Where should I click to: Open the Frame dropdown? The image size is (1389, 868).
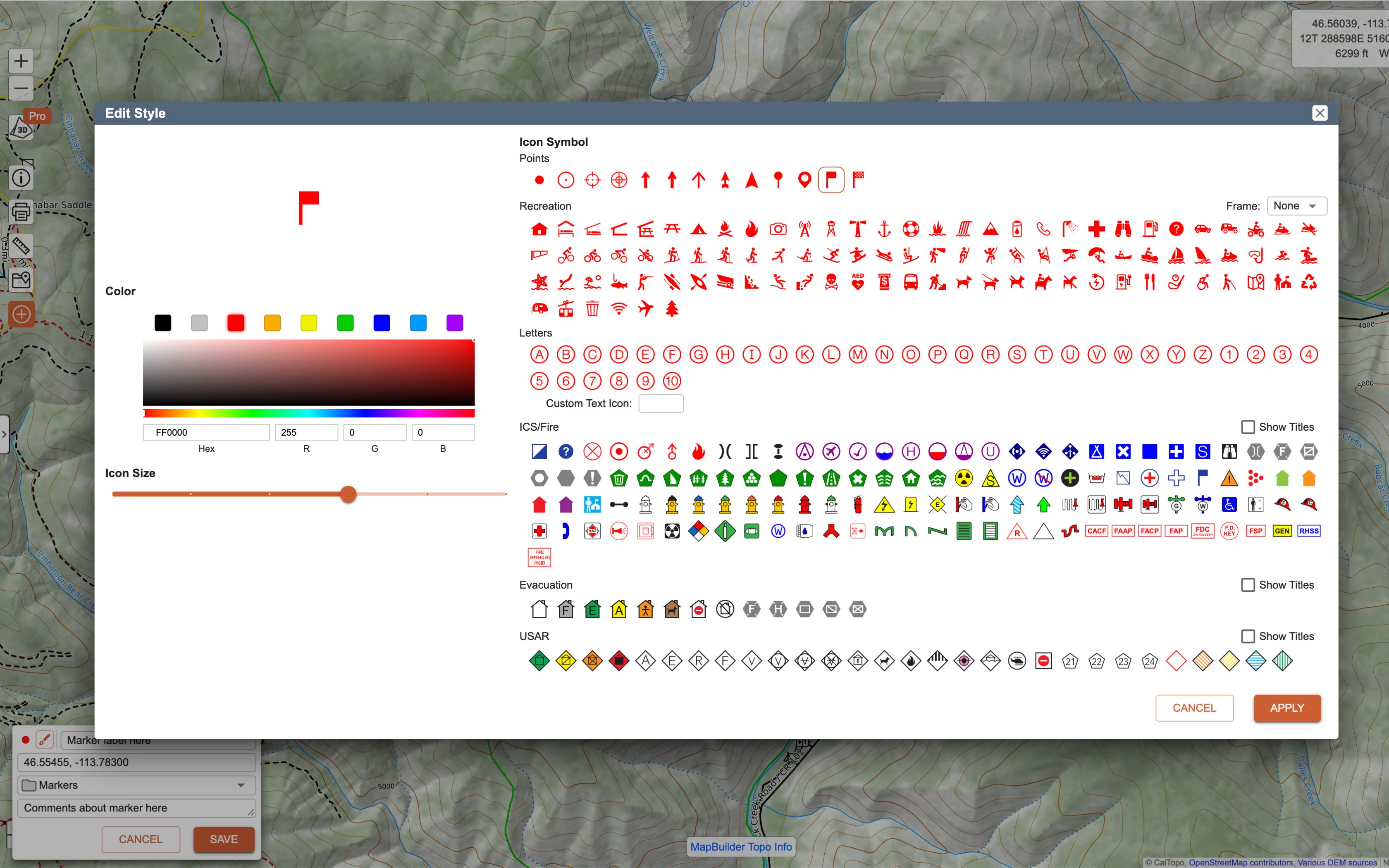coord(1296,205)
